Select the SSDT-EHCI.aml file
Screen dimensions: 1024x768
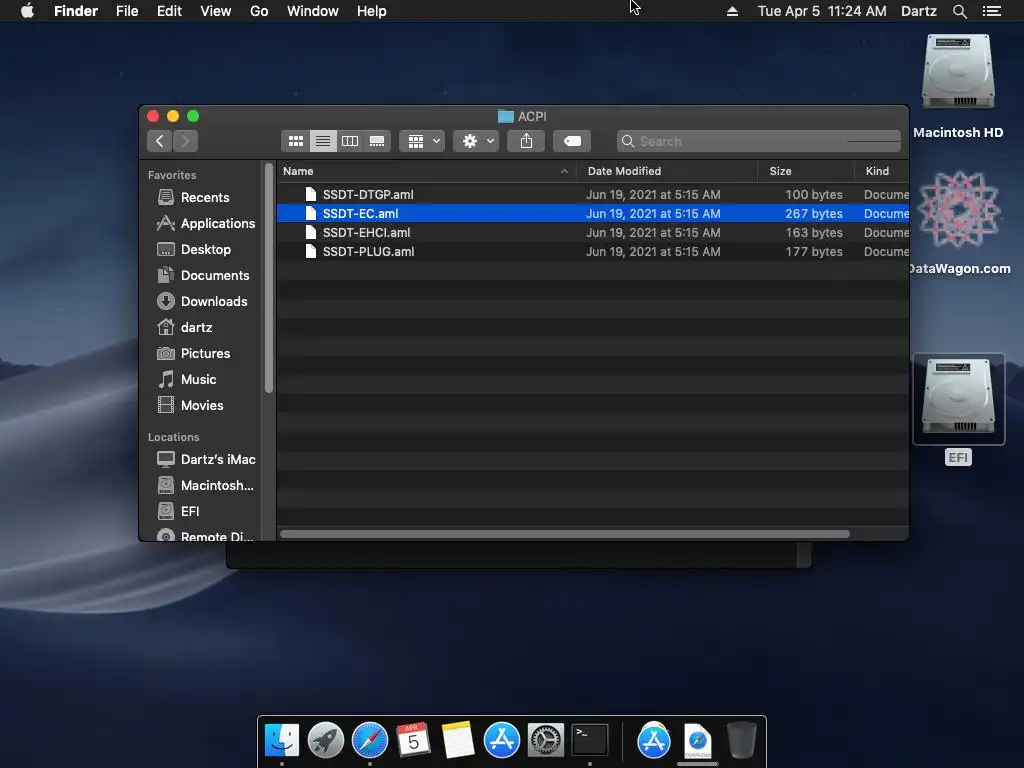coord(592,232)
